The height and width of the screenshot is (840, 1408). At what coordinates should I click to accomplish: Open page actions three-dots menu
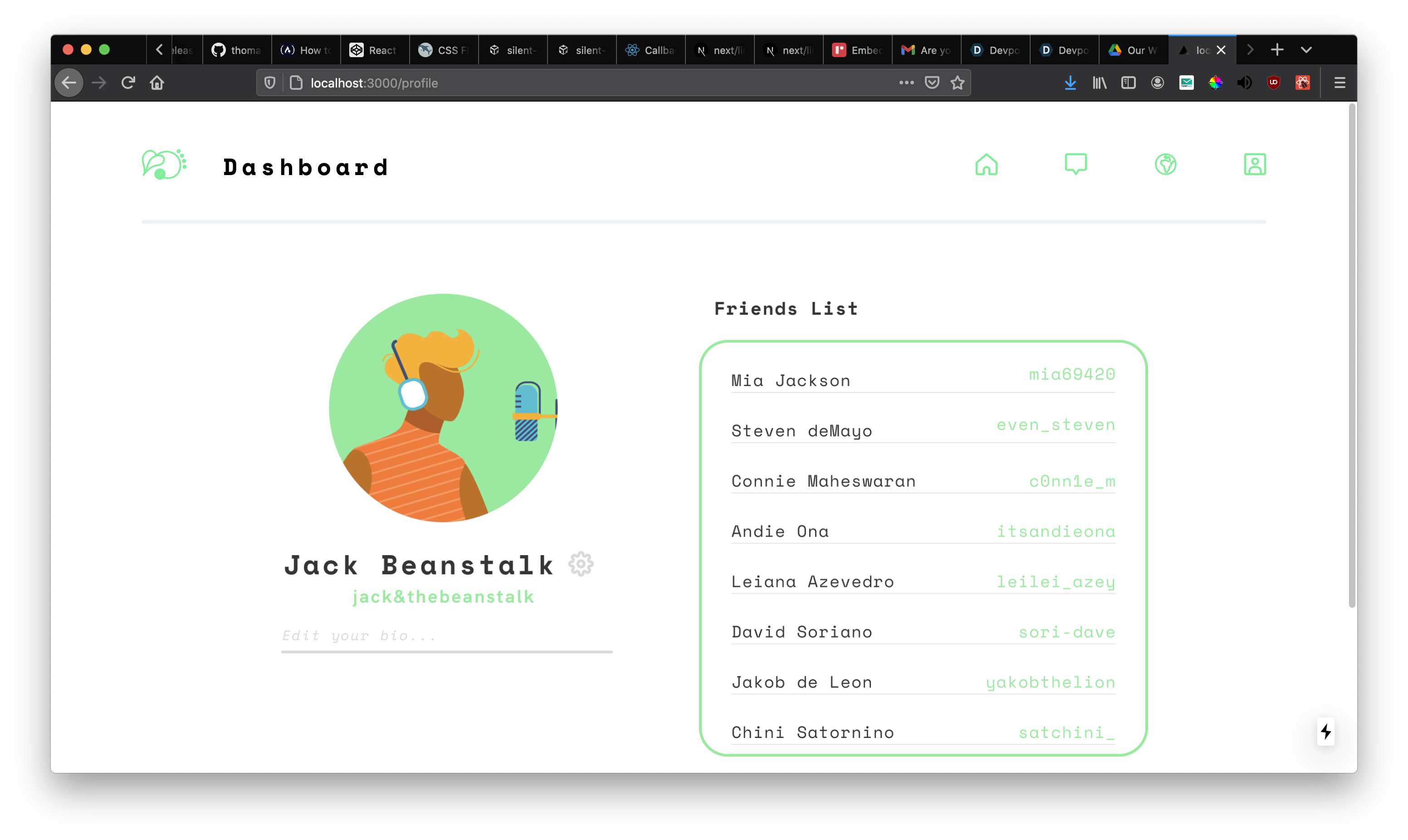point(906,83)
